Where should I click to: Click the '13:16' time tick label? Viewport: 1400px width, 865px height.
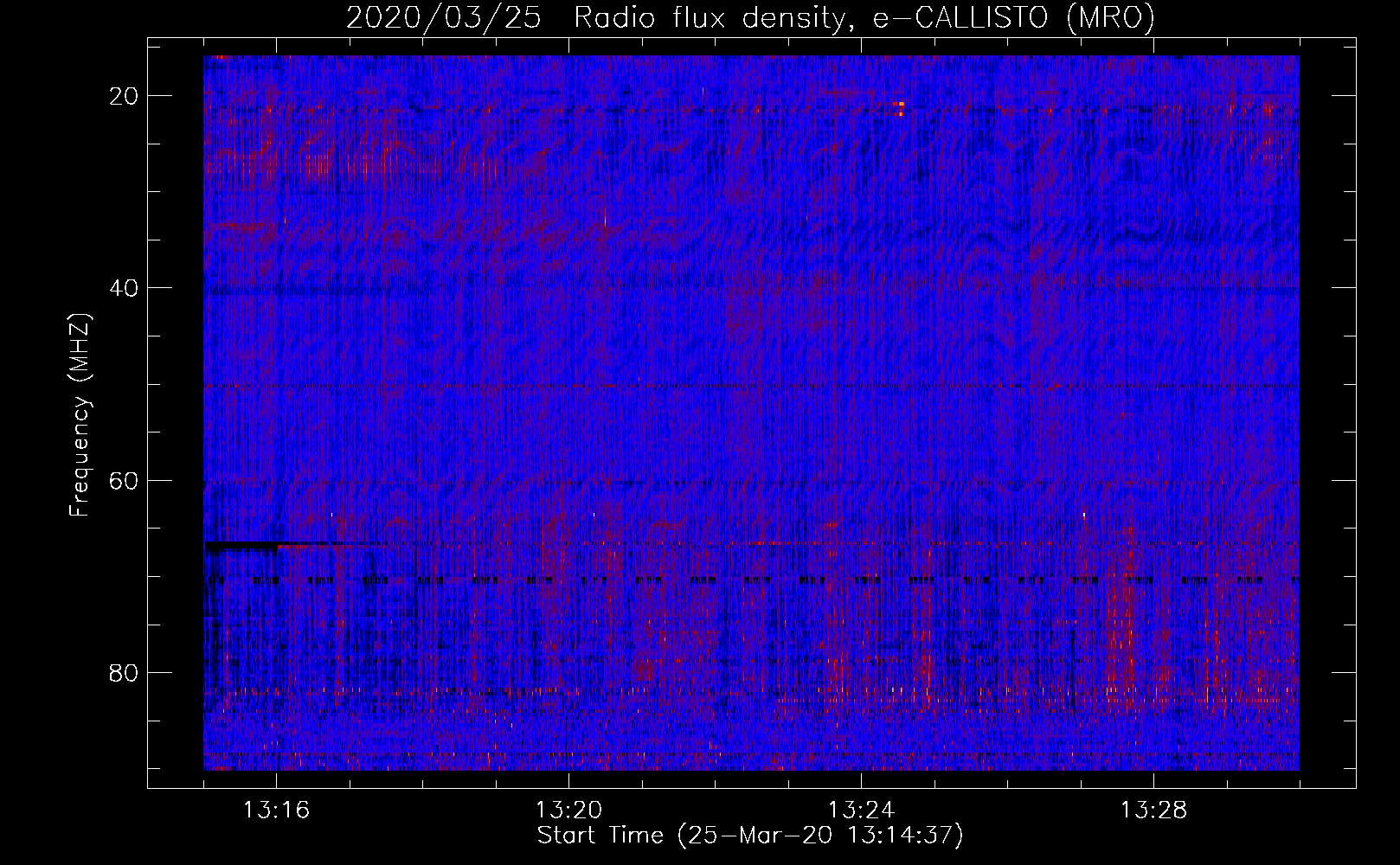tap(276, 811)
